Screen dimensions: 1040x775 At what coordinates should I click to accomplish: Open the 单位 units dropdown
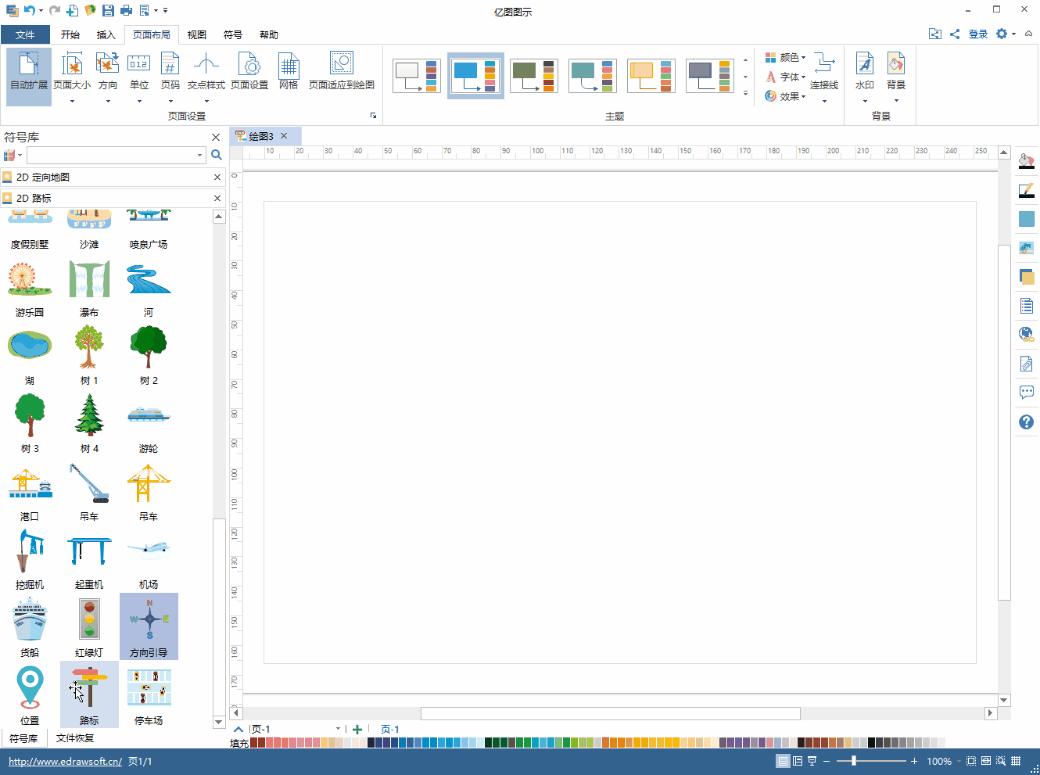point(139,76)
